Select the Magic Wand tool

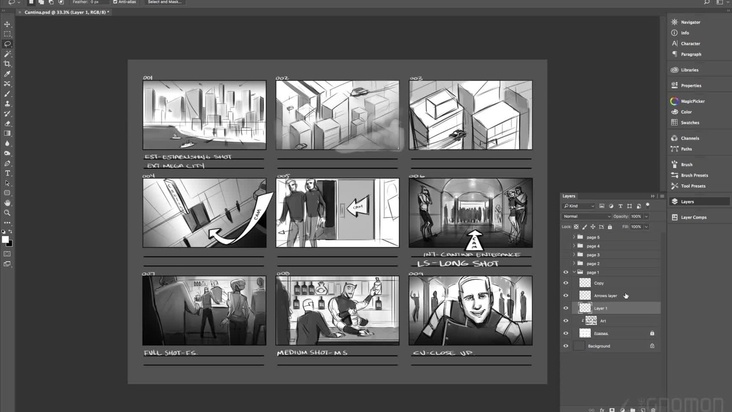point(7,54)
